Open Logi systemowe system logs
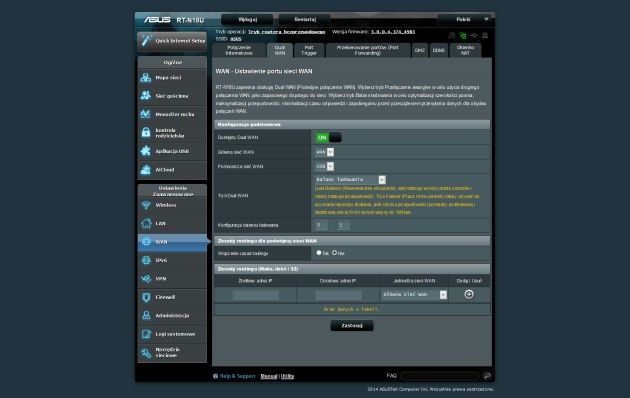The height and width of the screenshot is (398, 630). click(x=172, y=334)
